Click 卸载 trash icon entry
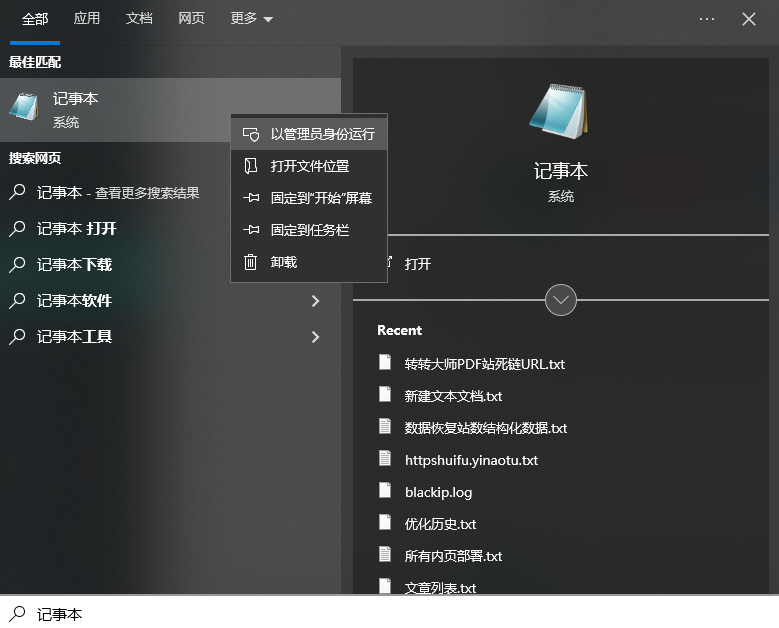The width and height of the screenshot is (779, 628). [251, 262]
